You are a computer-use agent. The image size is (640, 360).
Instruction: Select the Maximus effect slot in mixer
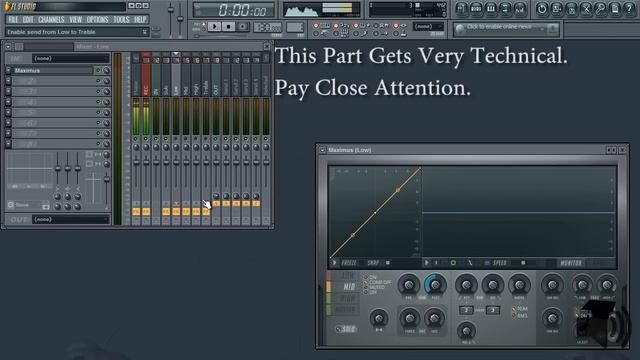coord(53,71)
